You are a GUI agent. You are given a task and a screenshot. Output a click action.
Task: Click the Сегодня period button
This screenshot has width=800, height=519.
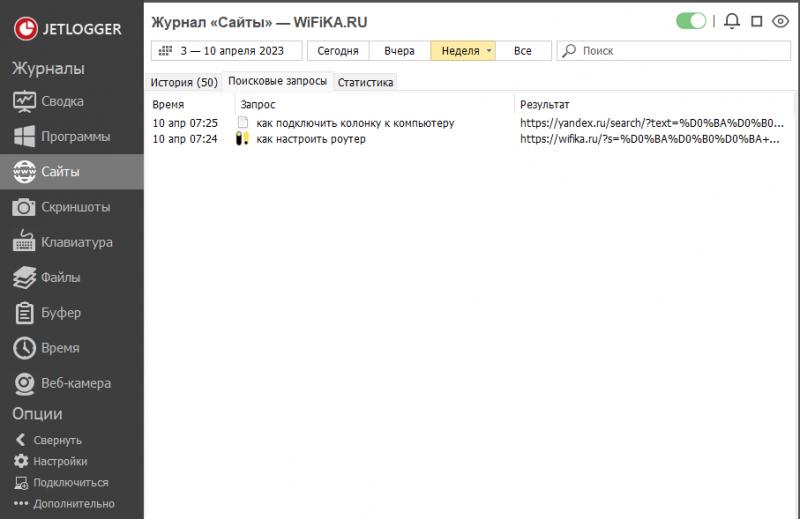tap(337, 50)
